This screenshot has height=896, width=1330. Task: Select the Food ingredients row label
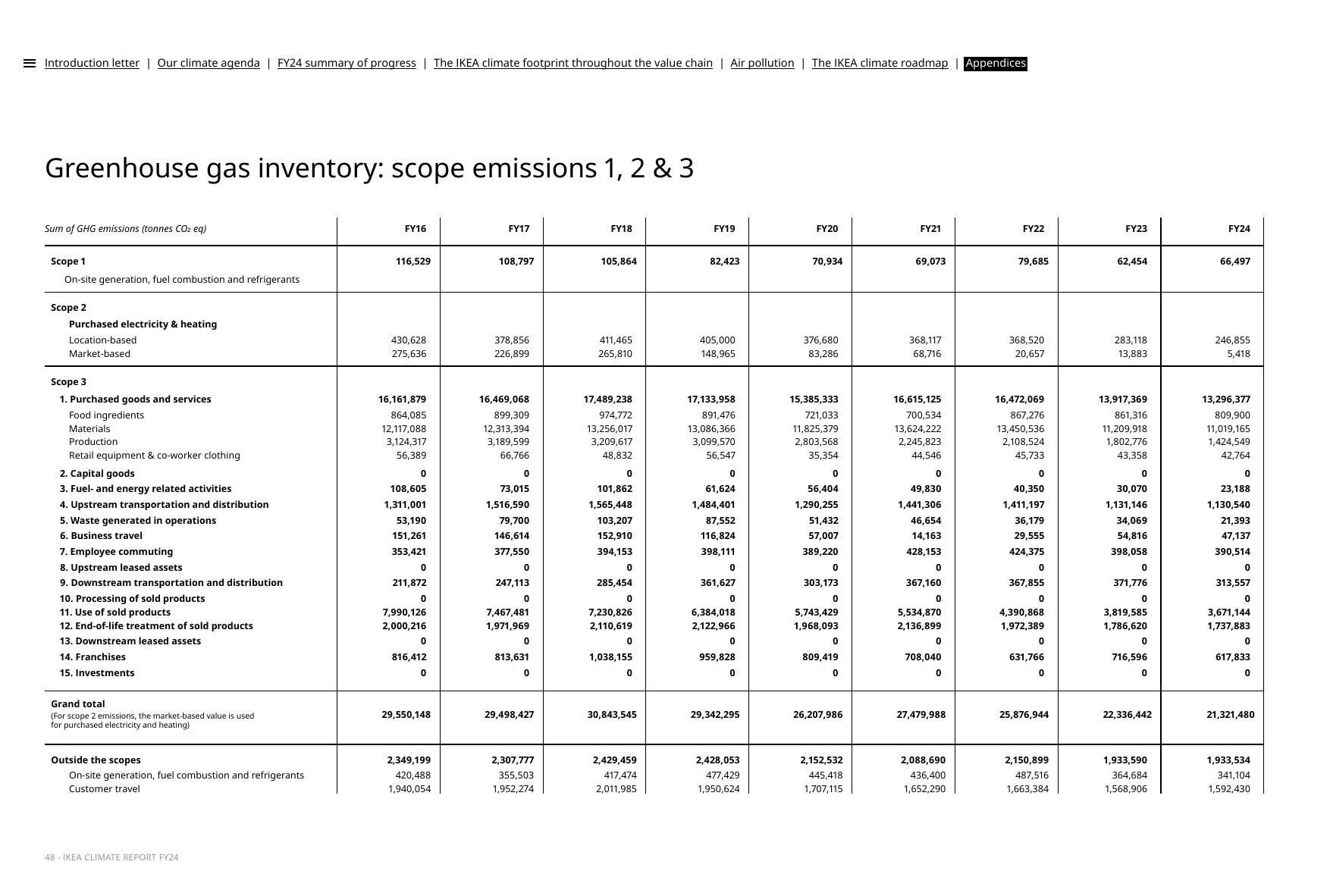coord(106,415)
